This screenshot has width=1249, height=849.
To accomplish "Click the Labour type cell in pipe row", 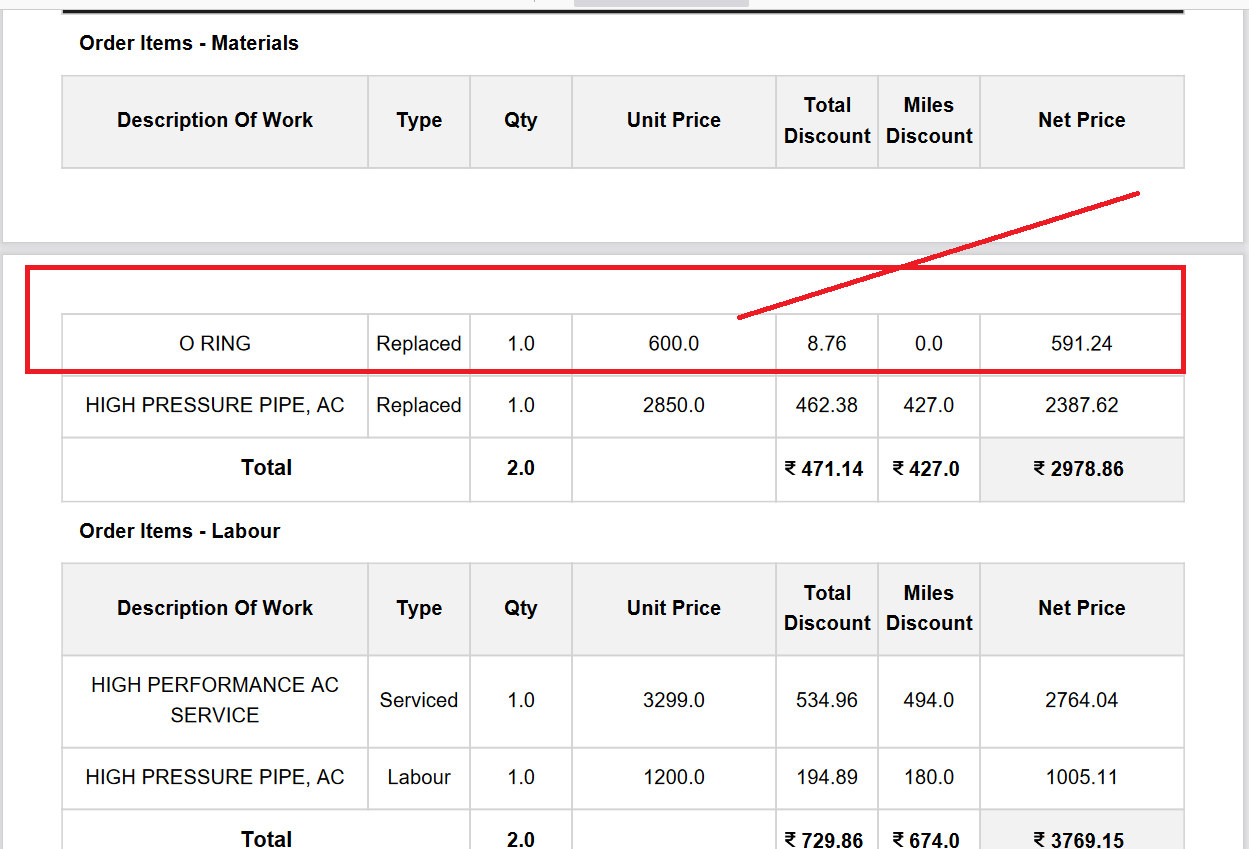I will (418, 778).
